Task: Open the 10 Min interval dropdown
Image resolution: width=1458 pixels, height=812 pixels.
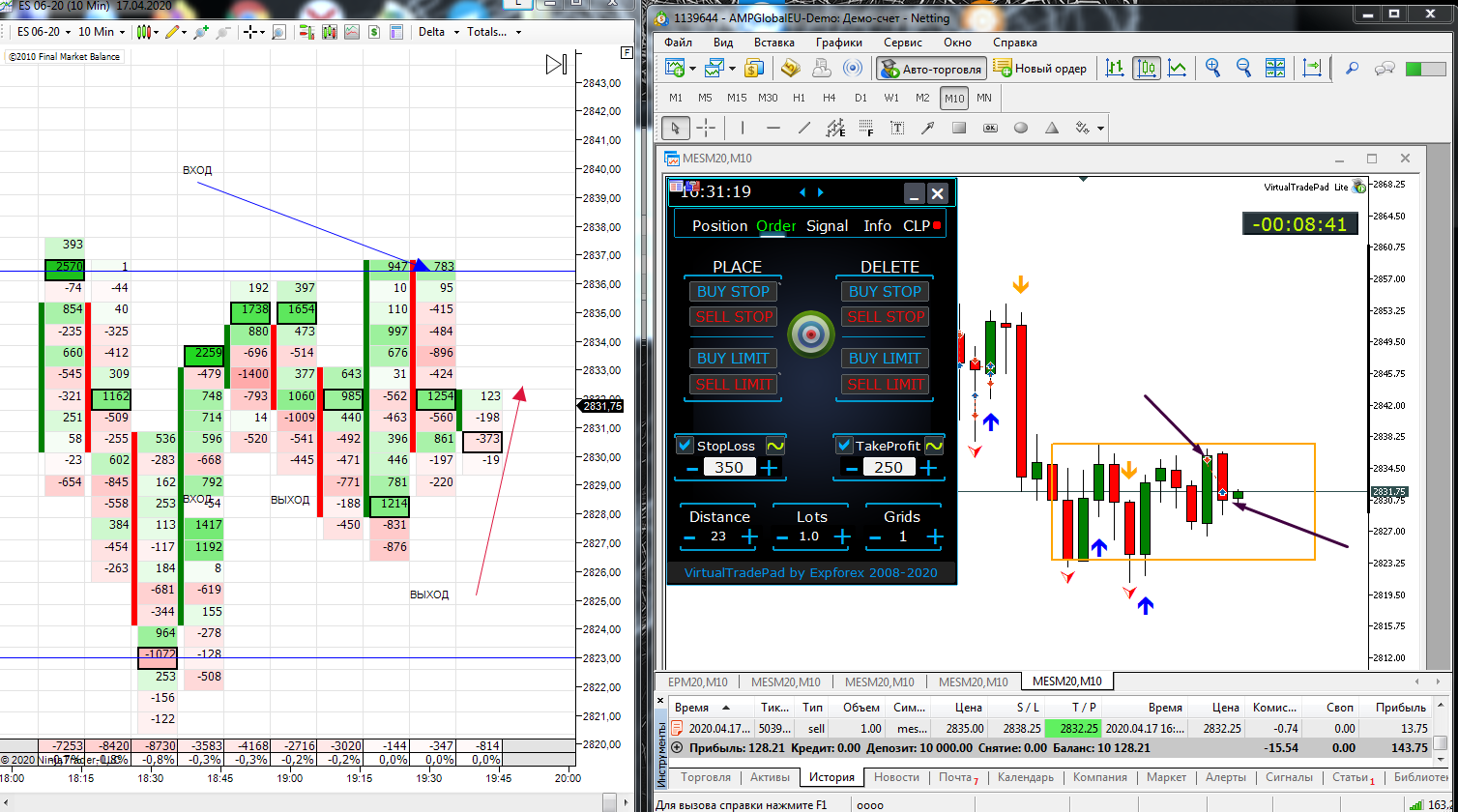Action: (x=102, y=32)
